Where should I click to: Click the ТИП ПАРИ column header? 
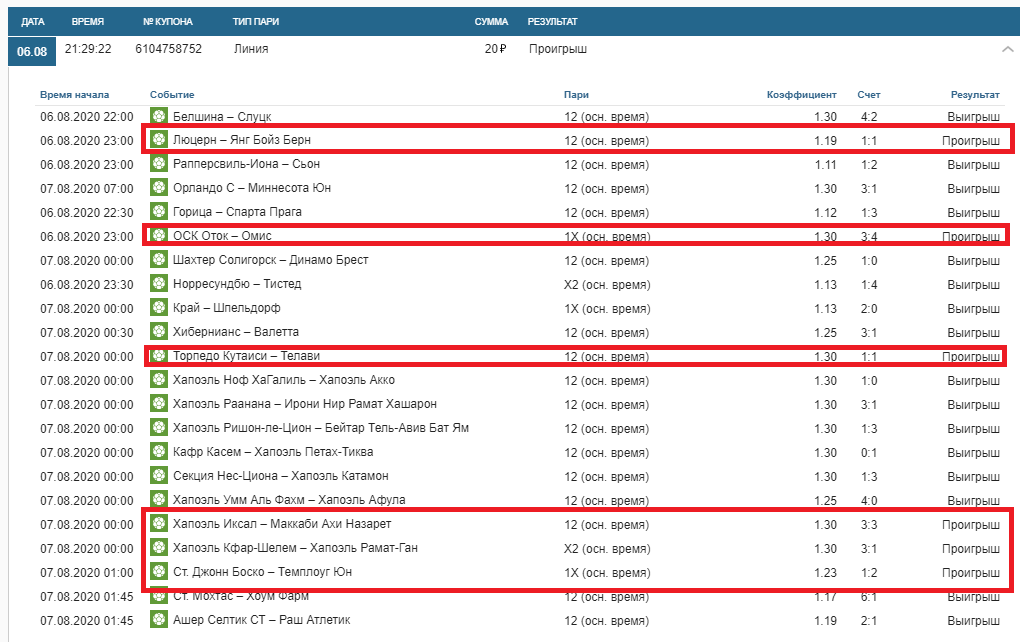(x=256, y=21)
